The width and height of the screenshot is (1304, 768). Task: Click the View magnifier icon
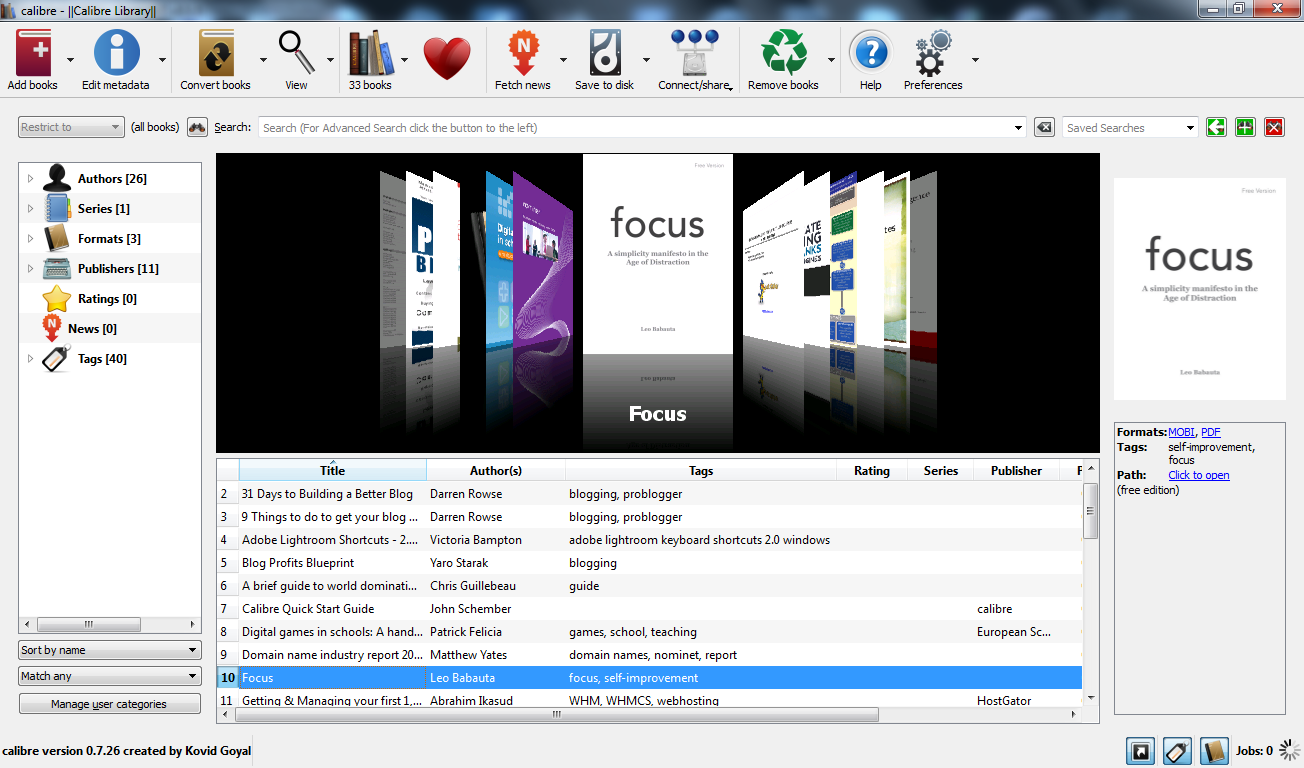point(296,53)
